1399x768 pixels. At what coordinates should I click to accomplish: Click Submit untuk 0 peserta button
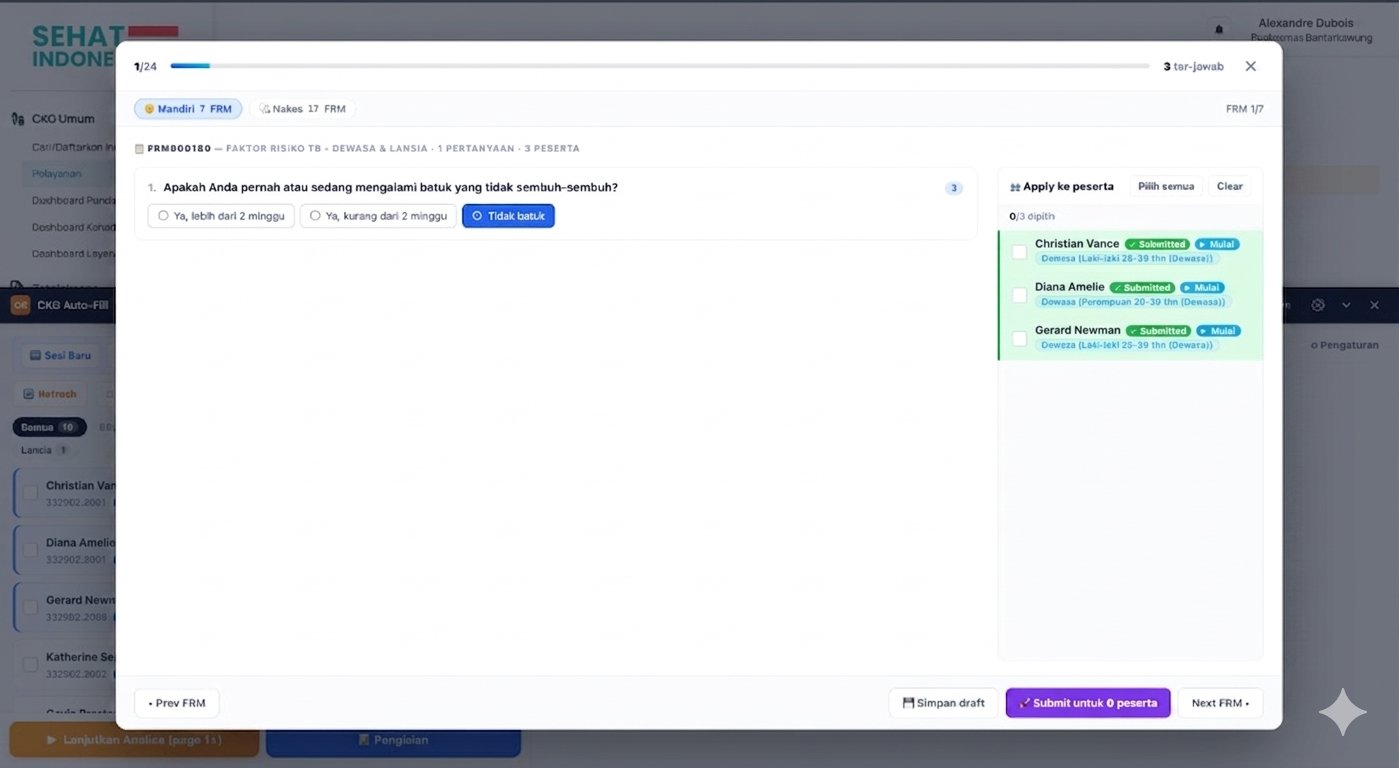[x=1088, y=703]
